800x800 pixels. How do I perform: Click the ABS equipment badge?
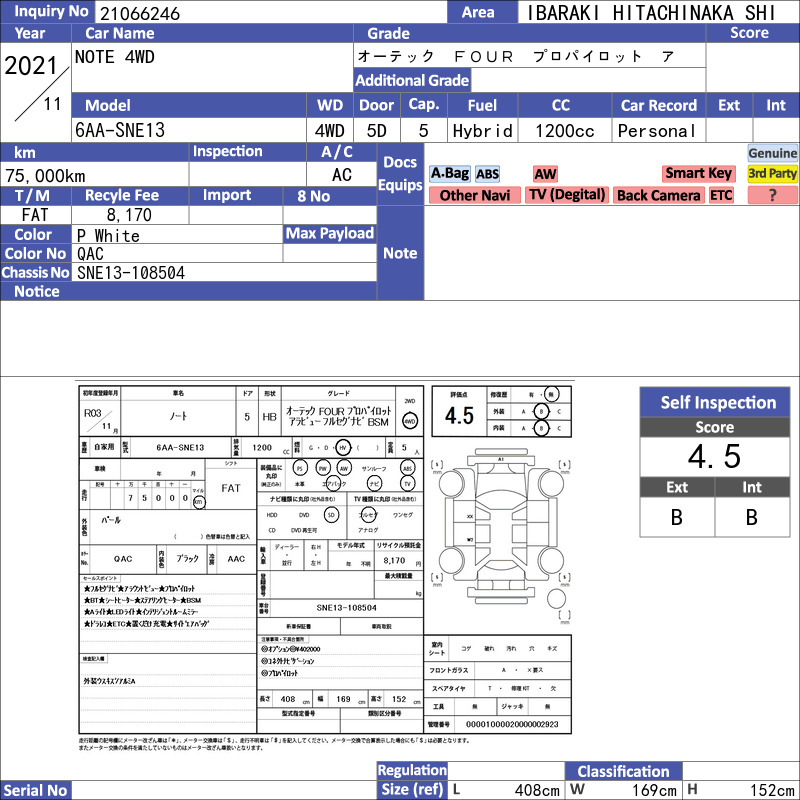pos(487,174)
